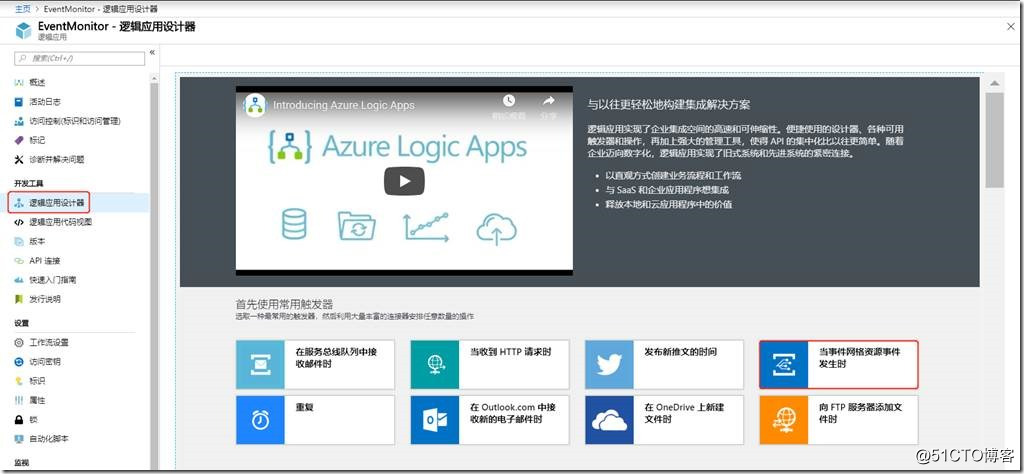This screenshot has height=474, width=1024.
Task: Select the FTP server trigger icon
Action: [784, 420]
